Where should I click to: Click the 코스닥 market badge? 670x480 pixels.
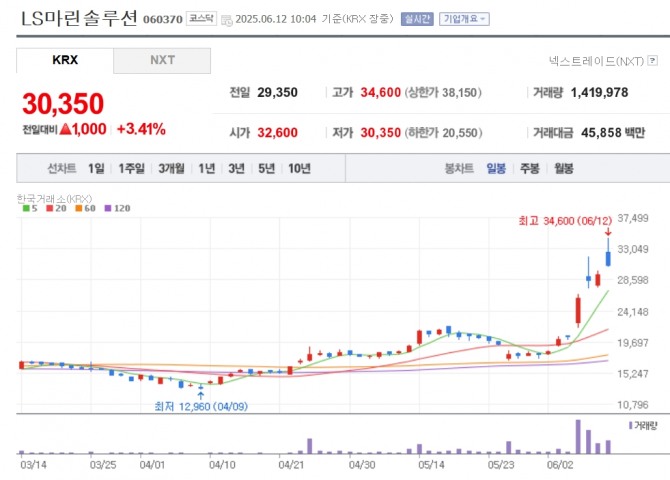pos(201,19)
